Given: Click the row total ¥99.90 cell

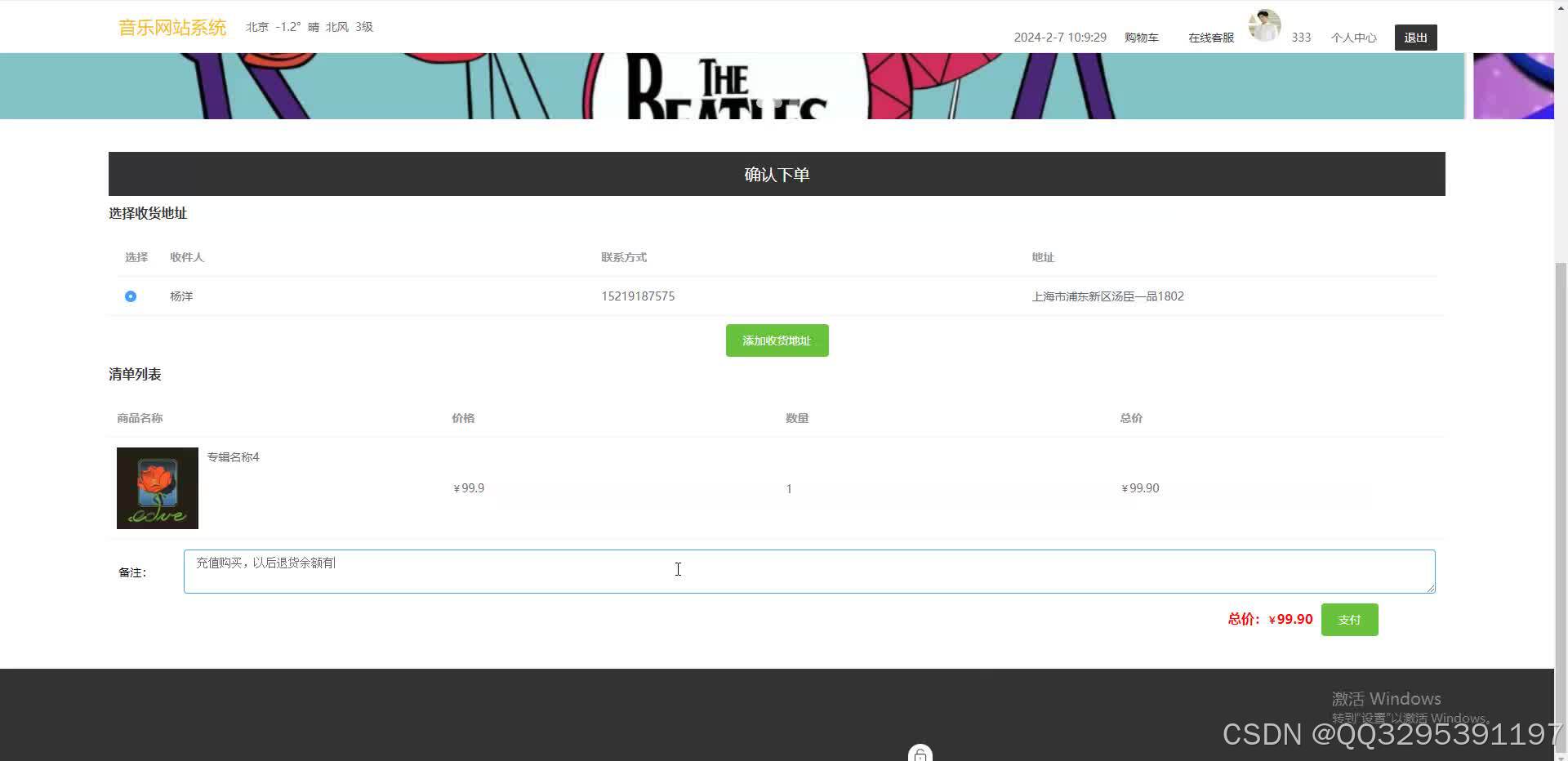Looking at the screenshot, I should tap(1140, 488).
